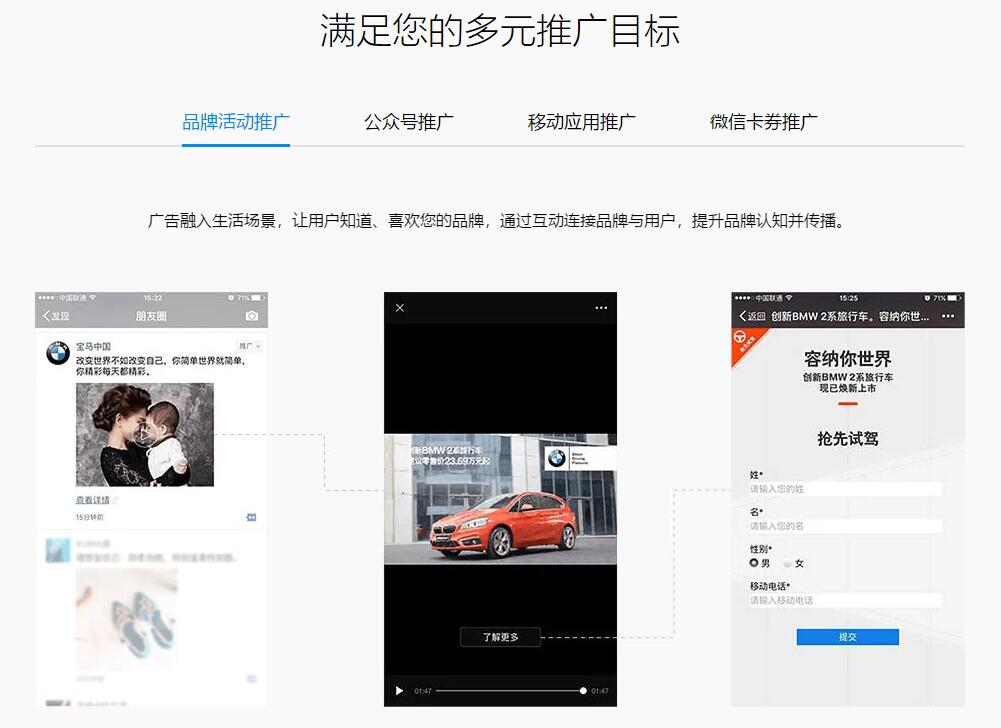Click the 了解更多 button on video
This screenshot has width=1001, height=728.
tap(500, 637)
